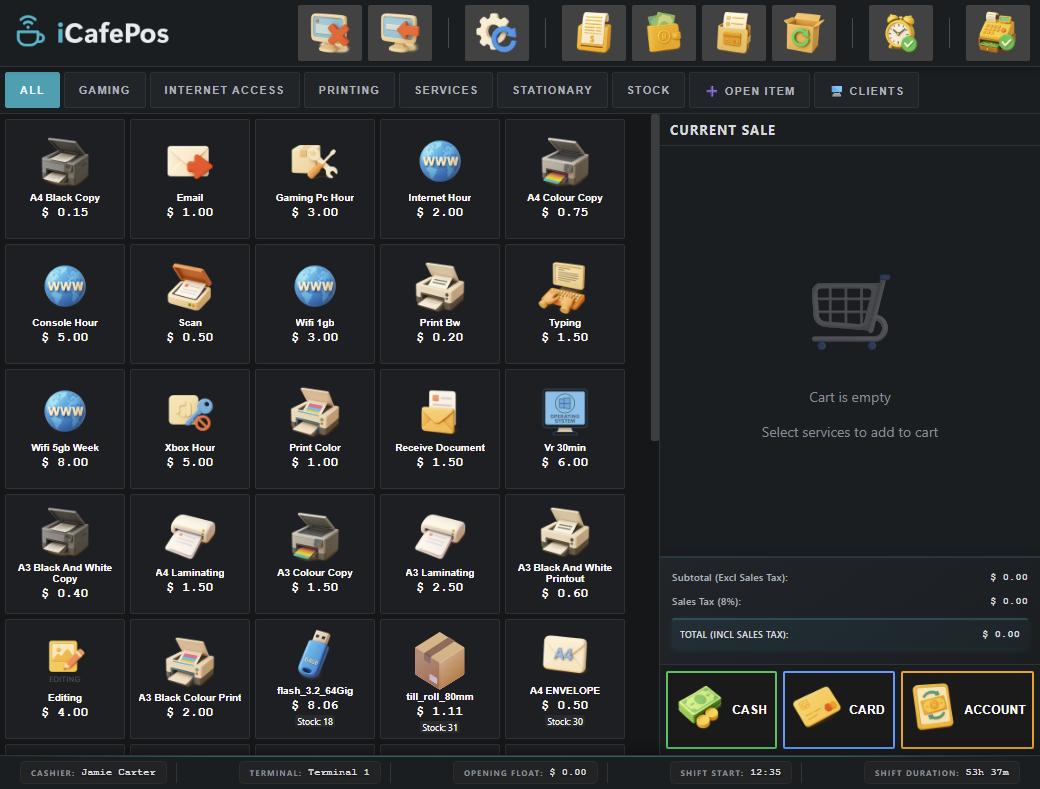Click the monitor with red X toolbar icon
Image resolution: width=1040 pixels, height=789 pixels.
[330, 33]
